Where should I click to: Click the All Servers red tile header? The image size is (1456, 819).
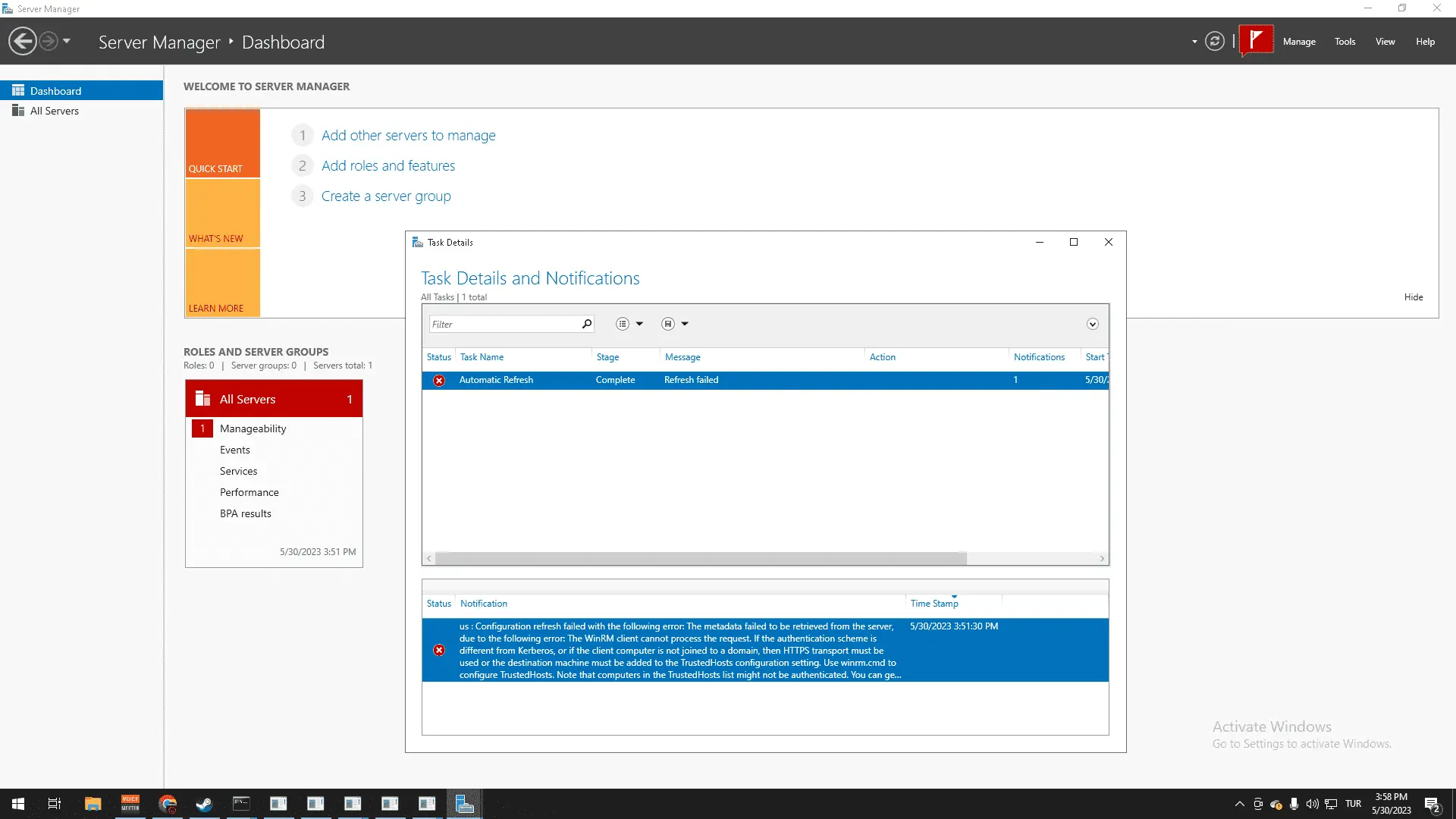(x=274, y=399)
